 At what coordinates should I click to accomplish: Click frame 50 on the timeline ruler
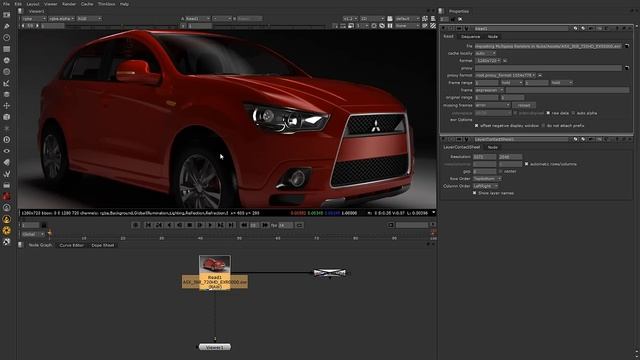click(x=239, y=238)
